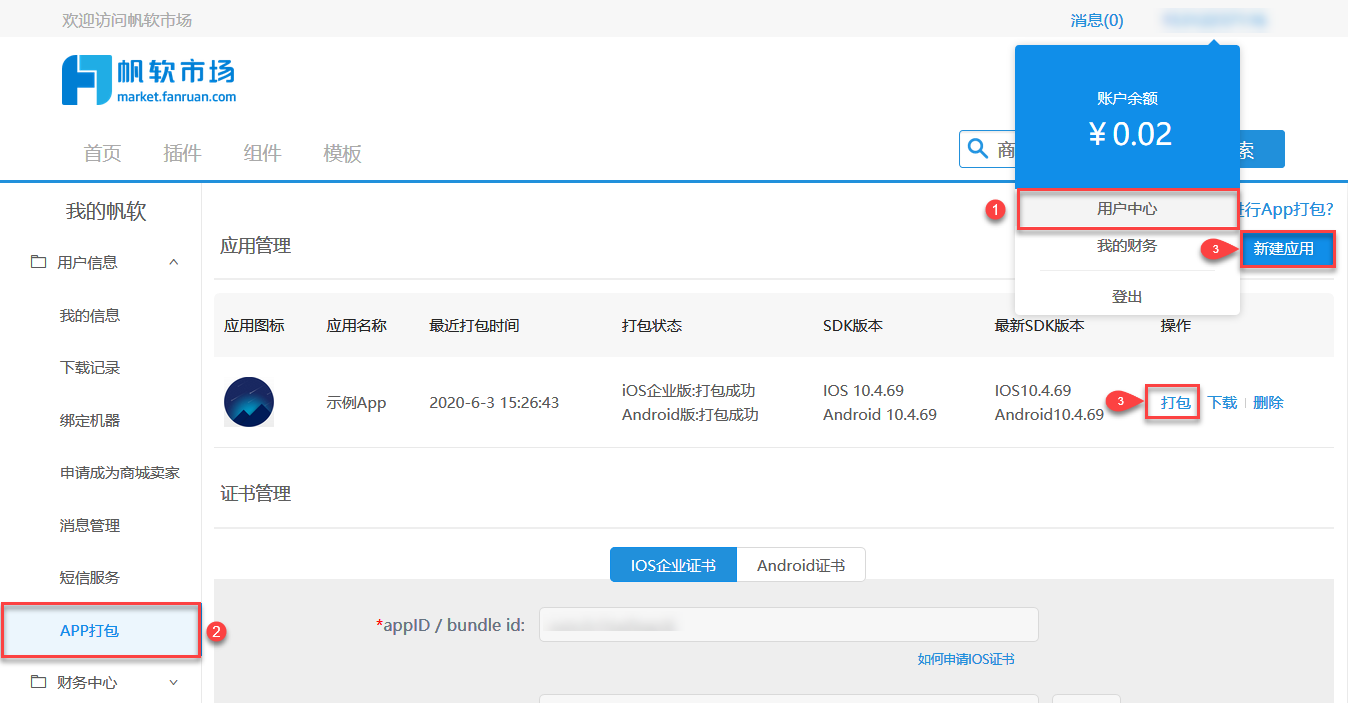Click the 帆软市场 logo
The width and height of the screenshot is (1348, 703).
point(149,80)
